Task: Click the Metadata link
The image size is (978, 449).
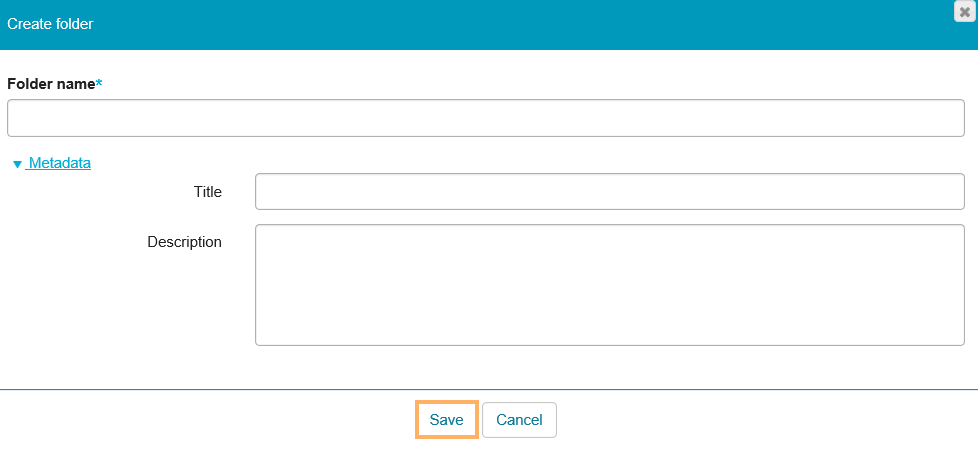Action: point(59,163)
